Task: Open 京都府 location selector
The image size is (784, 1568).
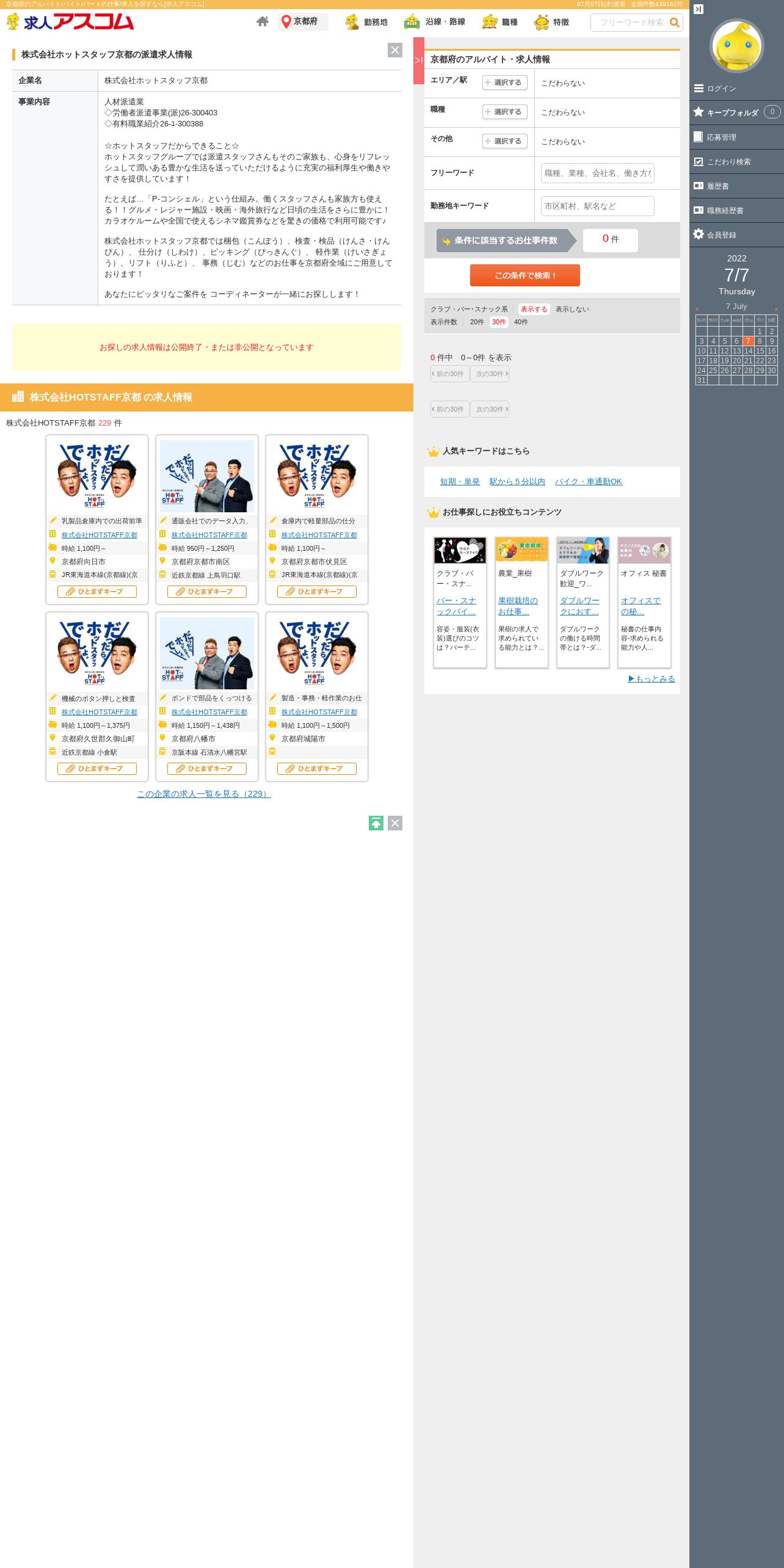Action: tap(303, 21)
